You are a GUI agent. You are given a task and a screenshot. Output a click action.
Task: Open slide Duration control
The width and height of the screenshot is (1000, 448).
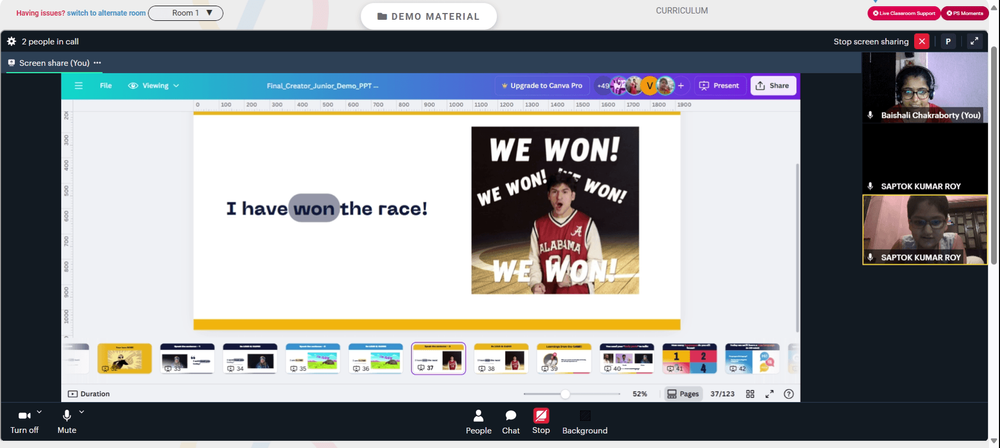(x=89, y=394)
